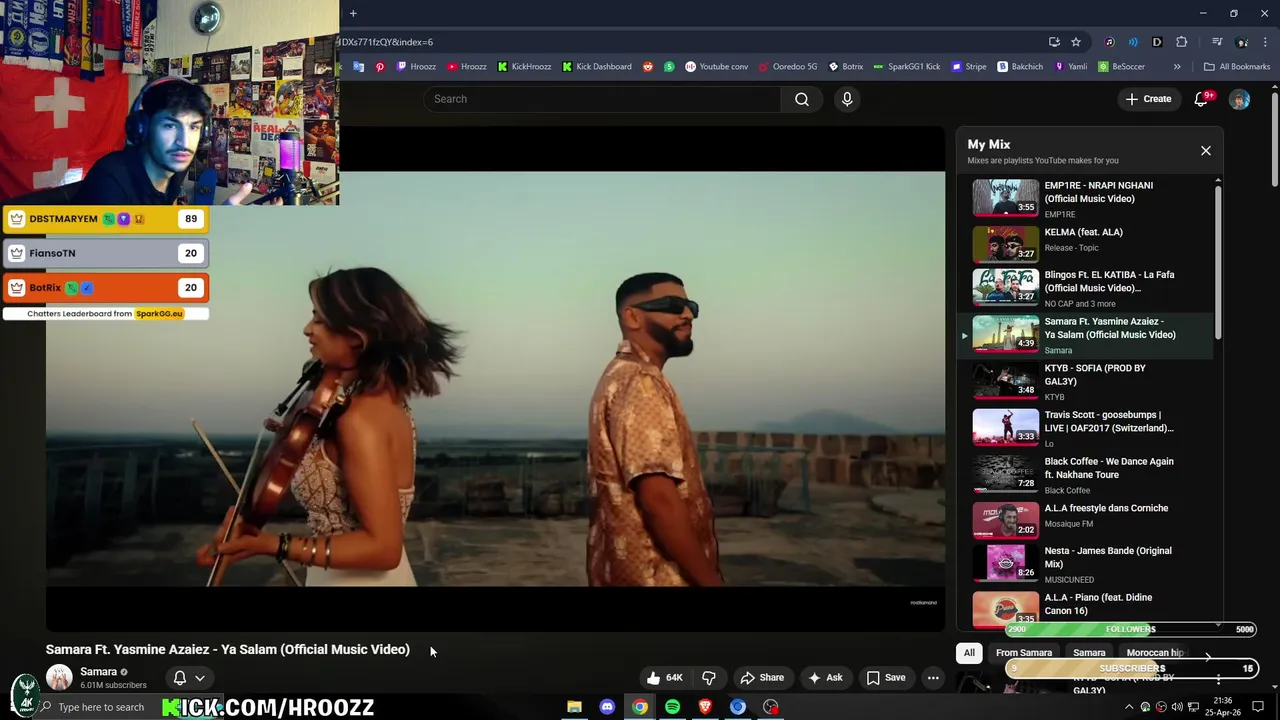1280x720 pixels.
Task: Show next filter chips with right arrow
Action: pyautogui.click(x=1208, y=657)
